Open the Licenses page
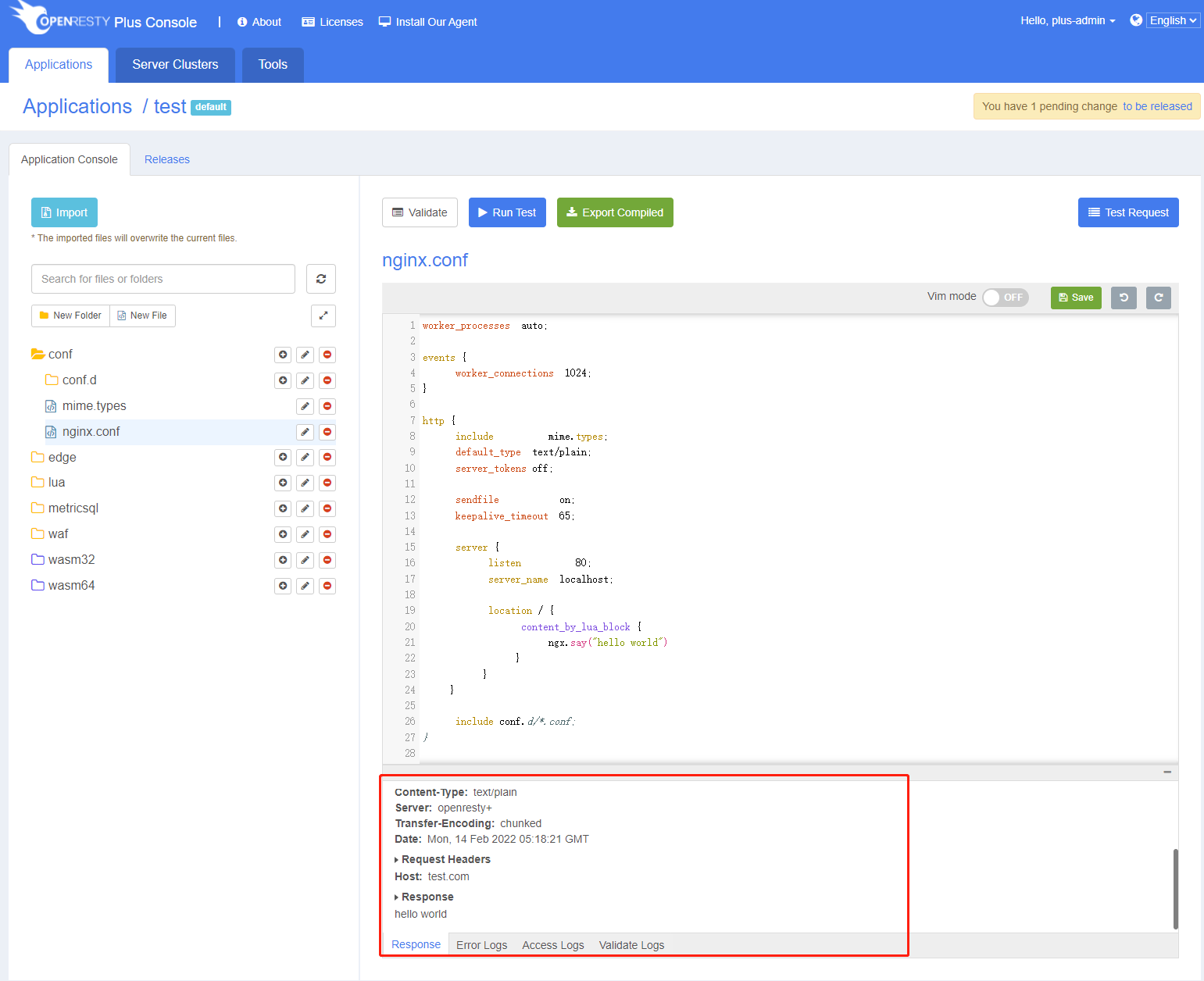 tap(332, 22)
